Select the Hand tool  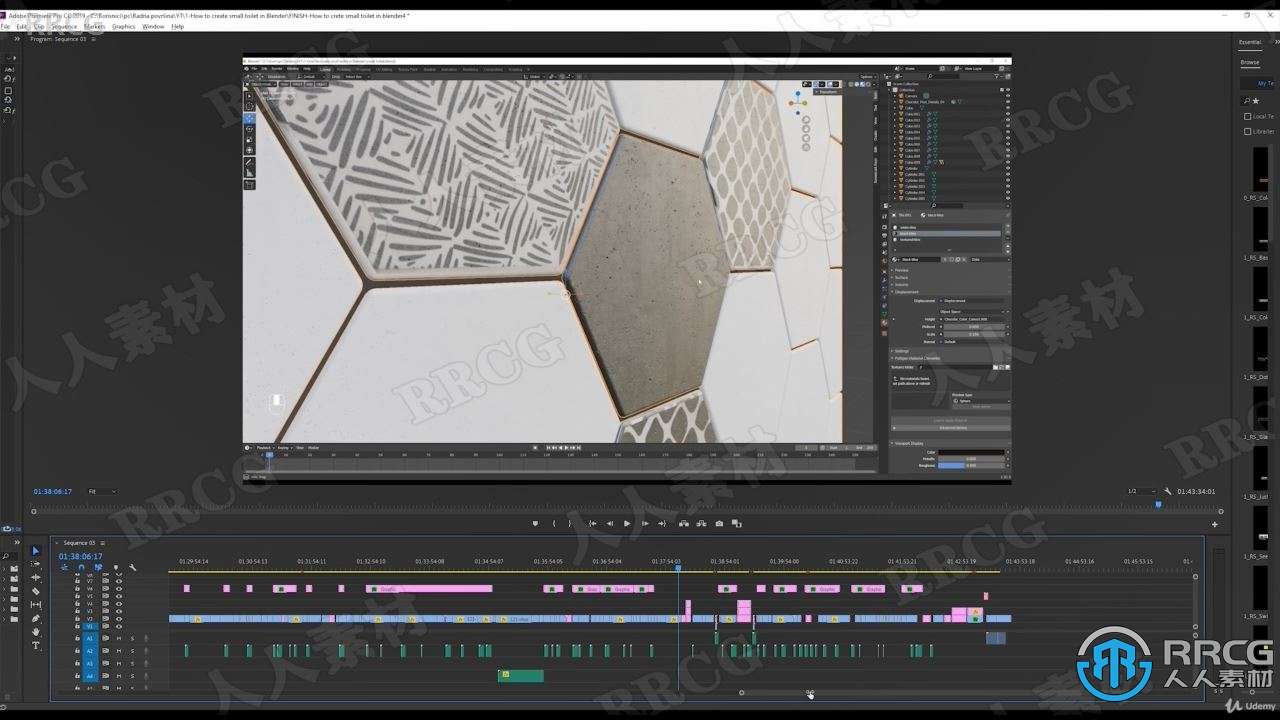(36, 632)
